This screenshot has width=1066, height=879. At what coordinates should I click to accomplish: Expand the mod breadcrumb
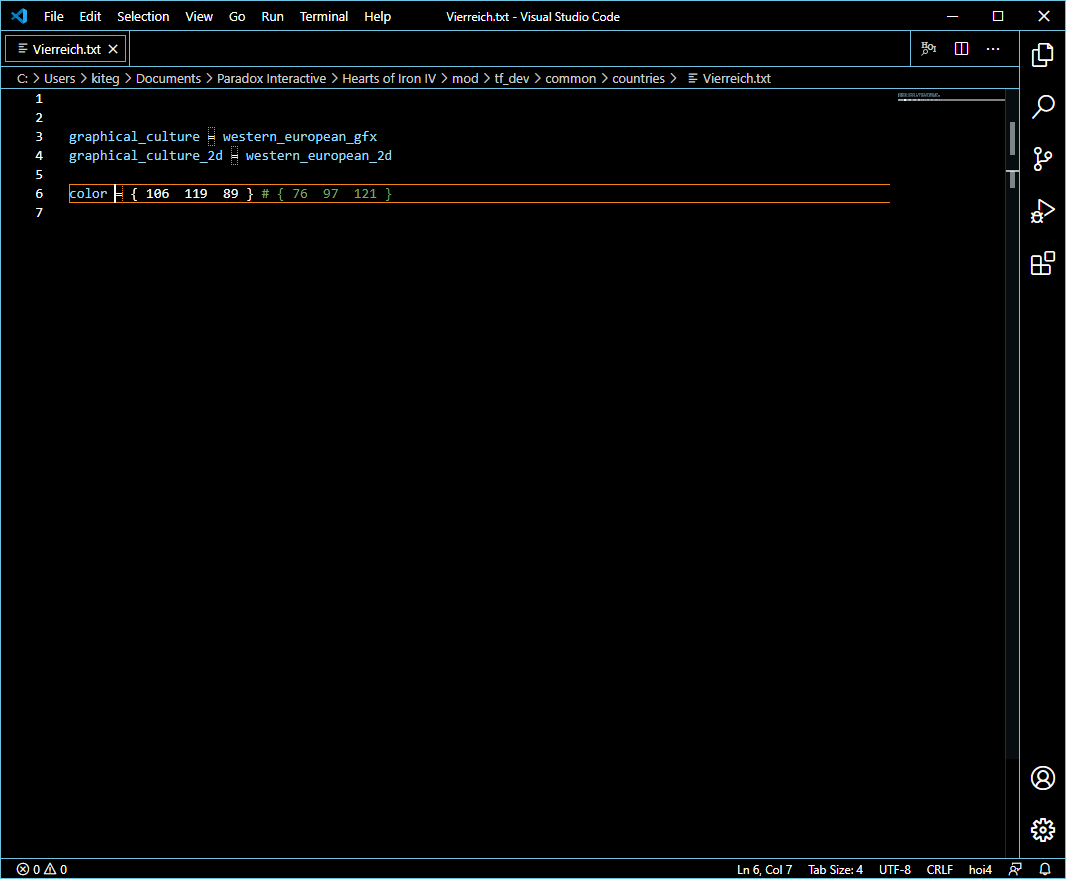tap(465, 79)
